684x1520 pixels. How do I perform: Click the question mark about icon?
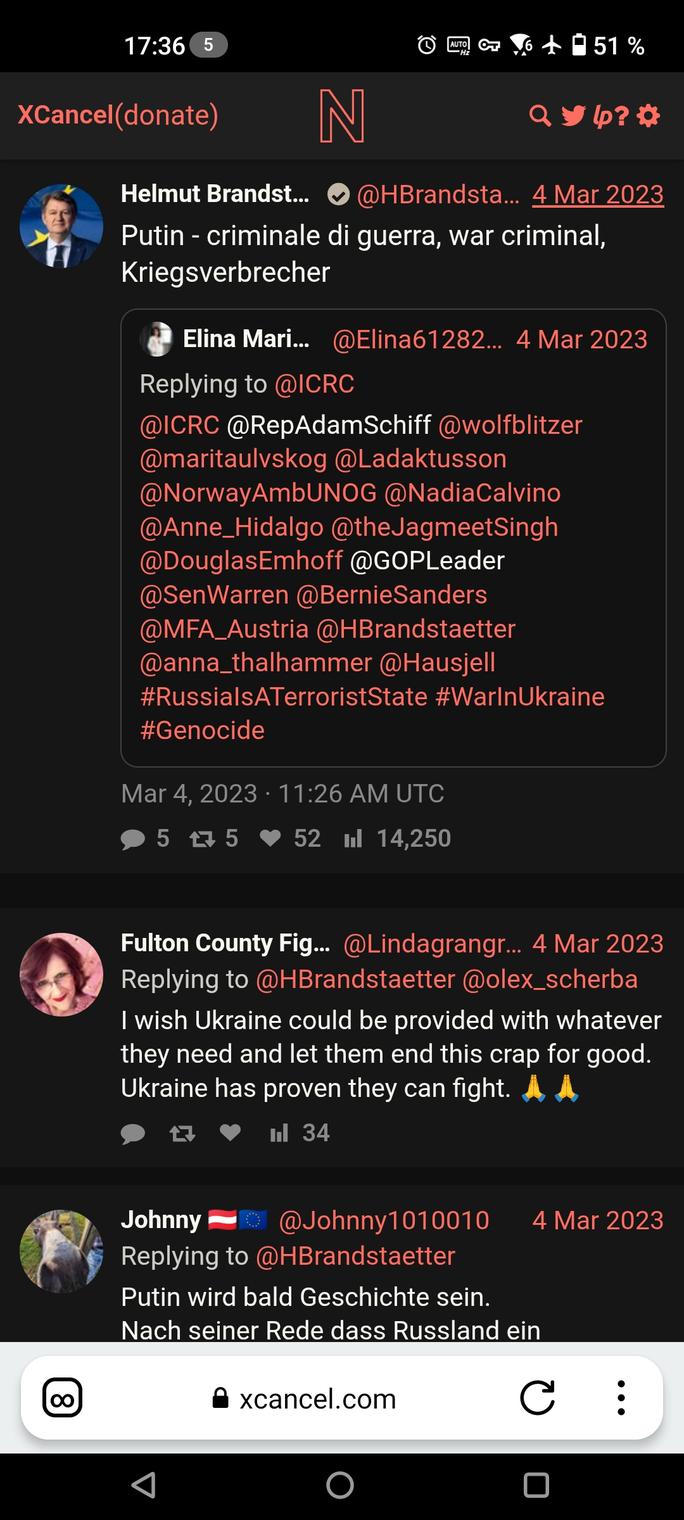pos(622,116)
